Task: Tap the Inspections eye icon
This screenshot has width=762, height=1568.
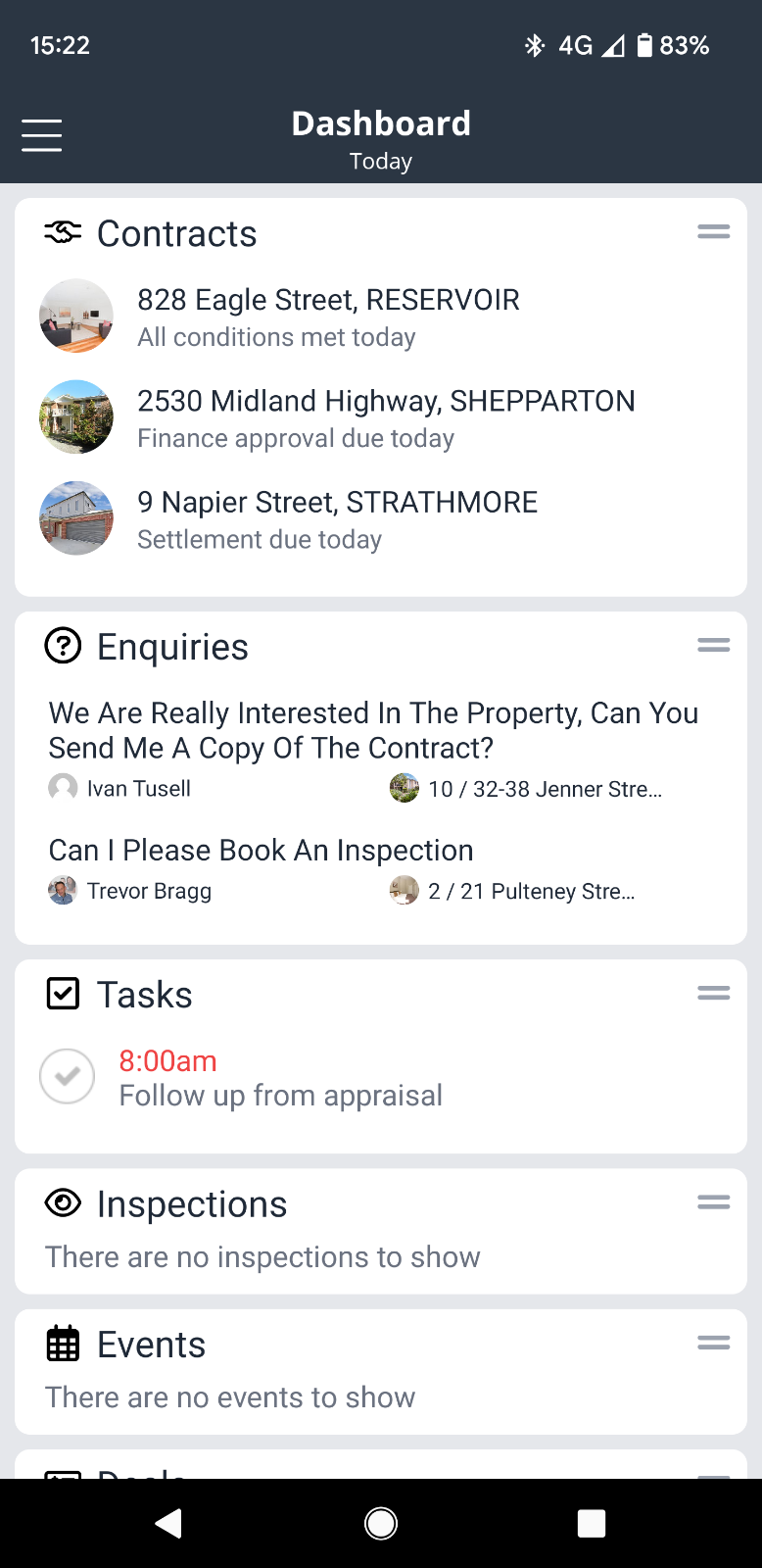Action: (63, 1203)
